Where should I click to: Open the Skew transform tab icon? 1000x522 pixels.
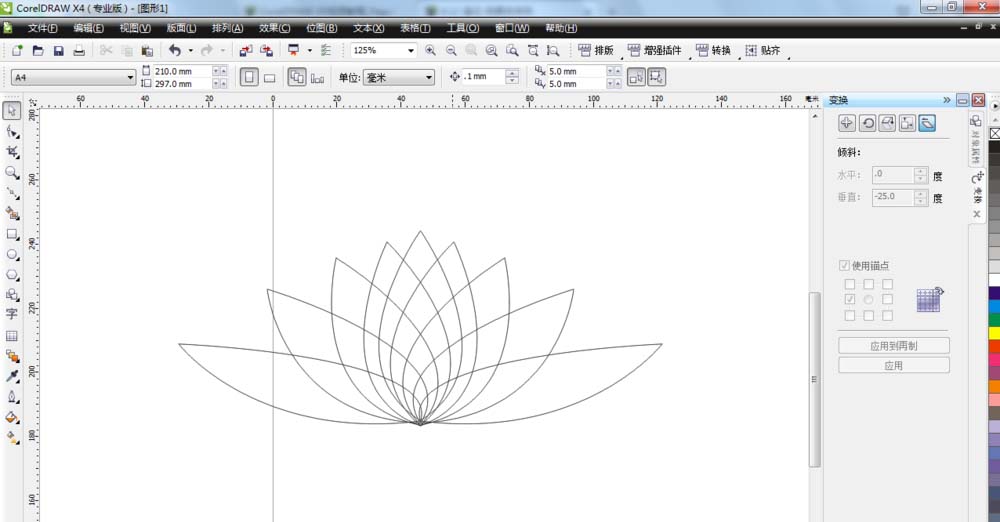click(x=927, y=123)
